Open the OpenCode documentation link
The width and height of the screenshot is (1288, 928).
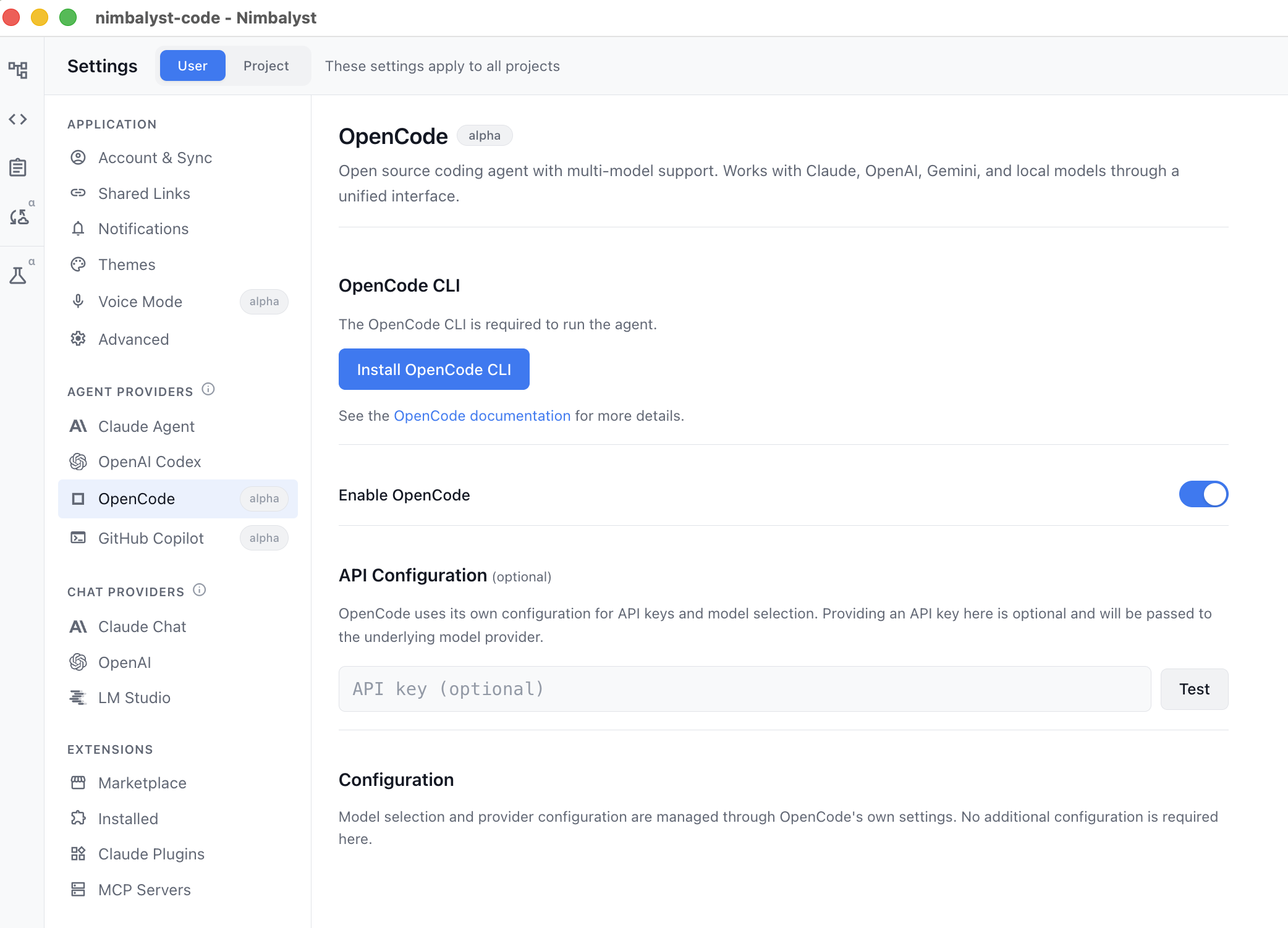click(x=482, y=416)
